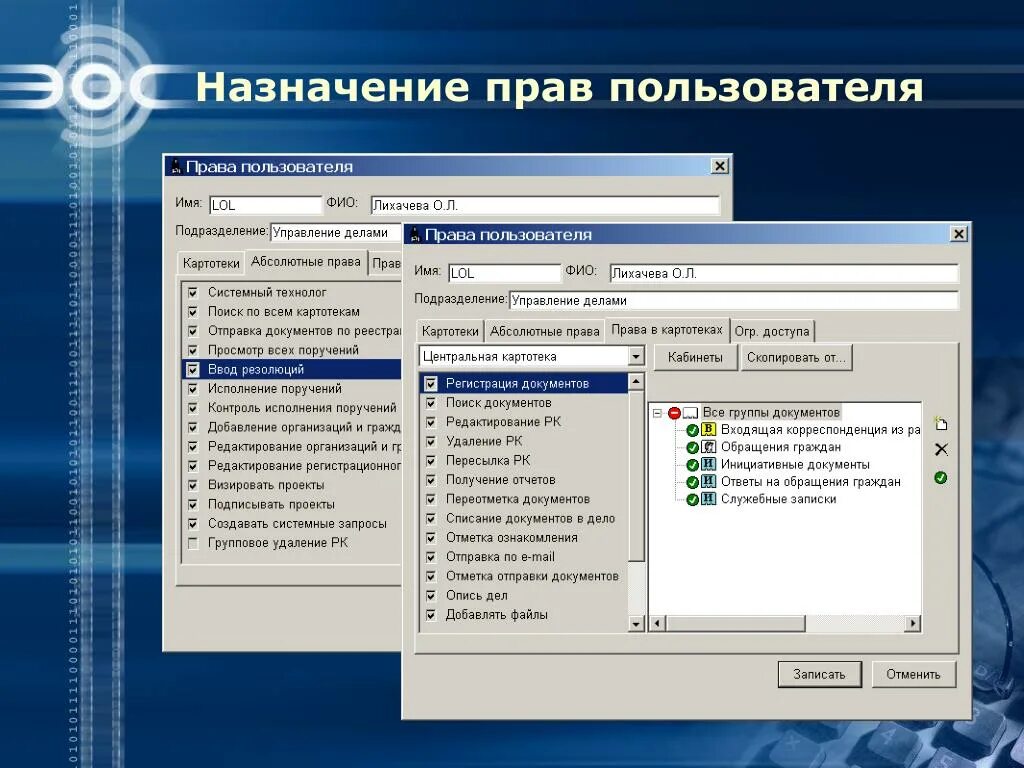Click title bar icon of front Права пользователя window
Viewport: 1024px width, 768px height.
(415, 234)
